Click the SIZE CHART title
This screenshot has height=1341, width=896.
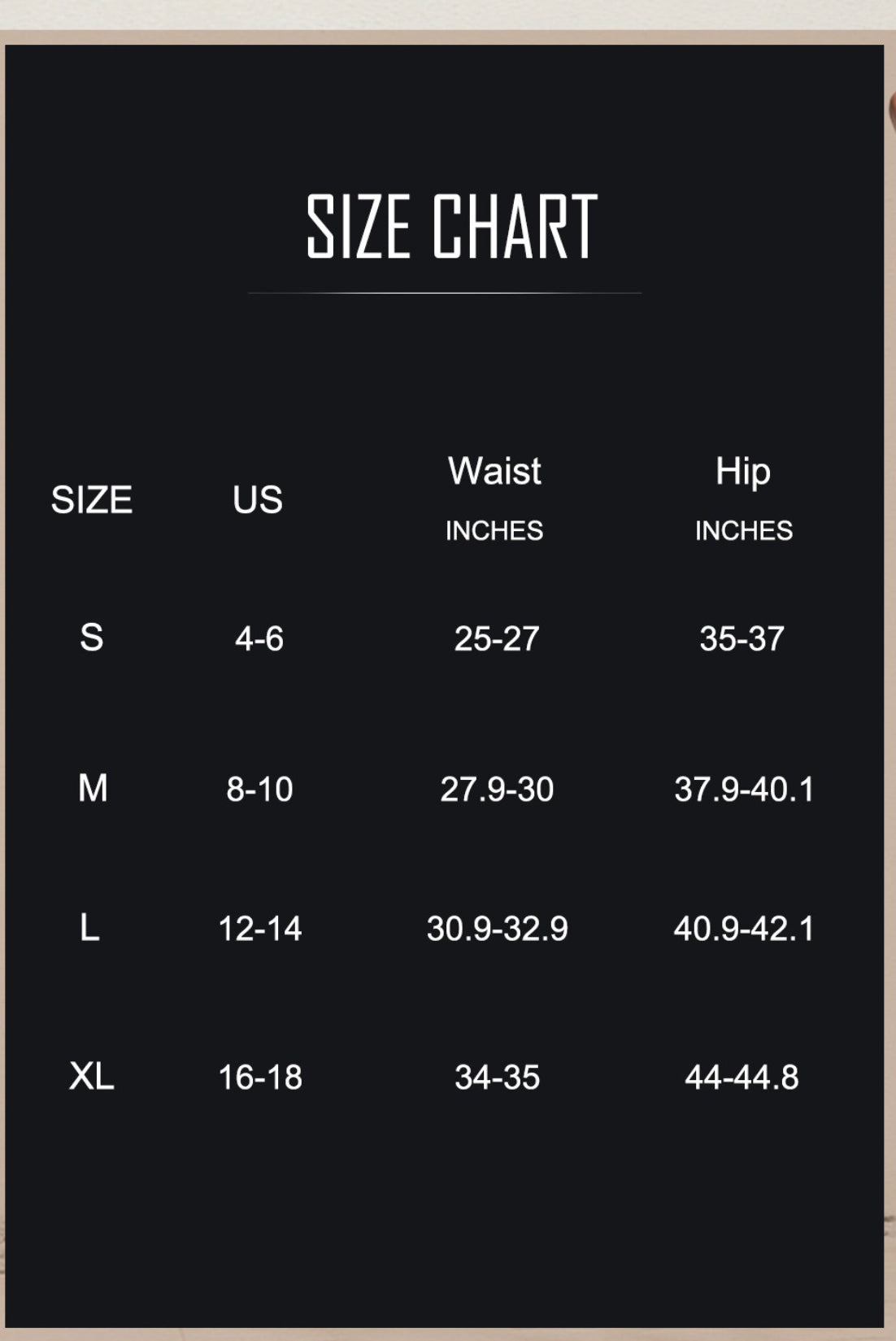(x=452, y=227)
